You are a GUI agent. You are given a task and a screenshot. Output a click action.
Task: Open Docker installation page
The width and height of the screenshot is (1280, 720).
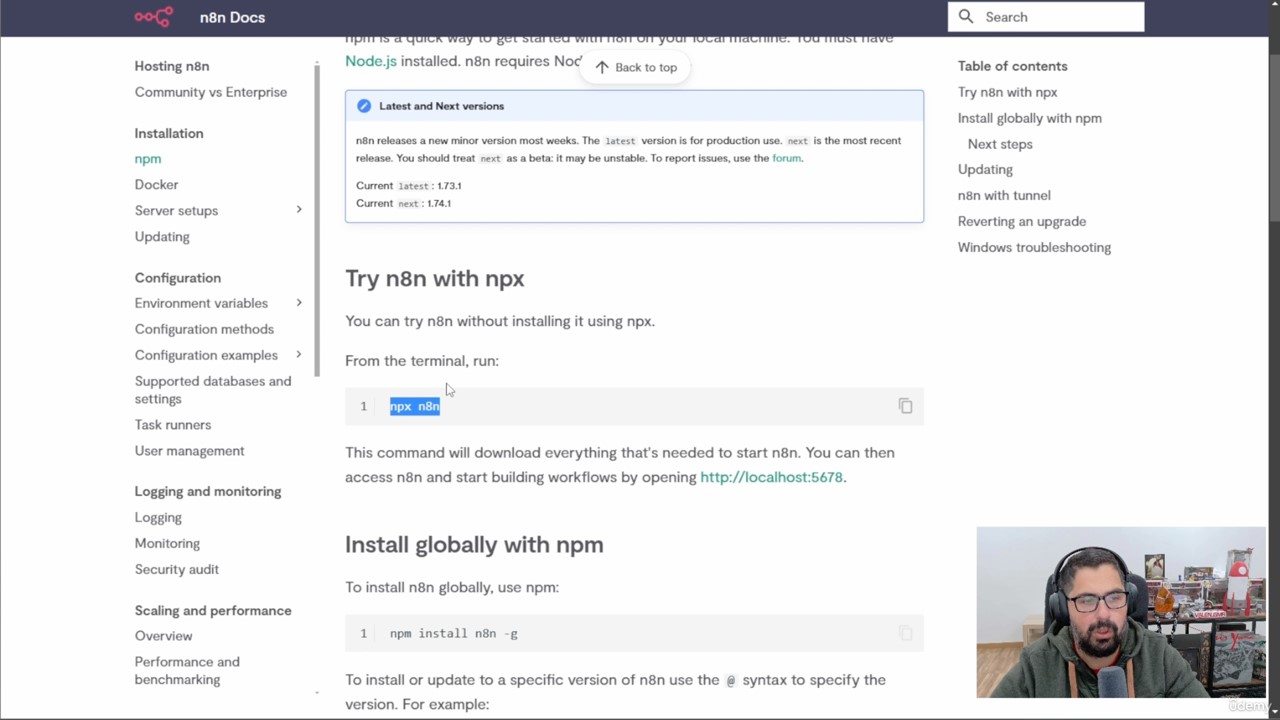coord(156,185)
